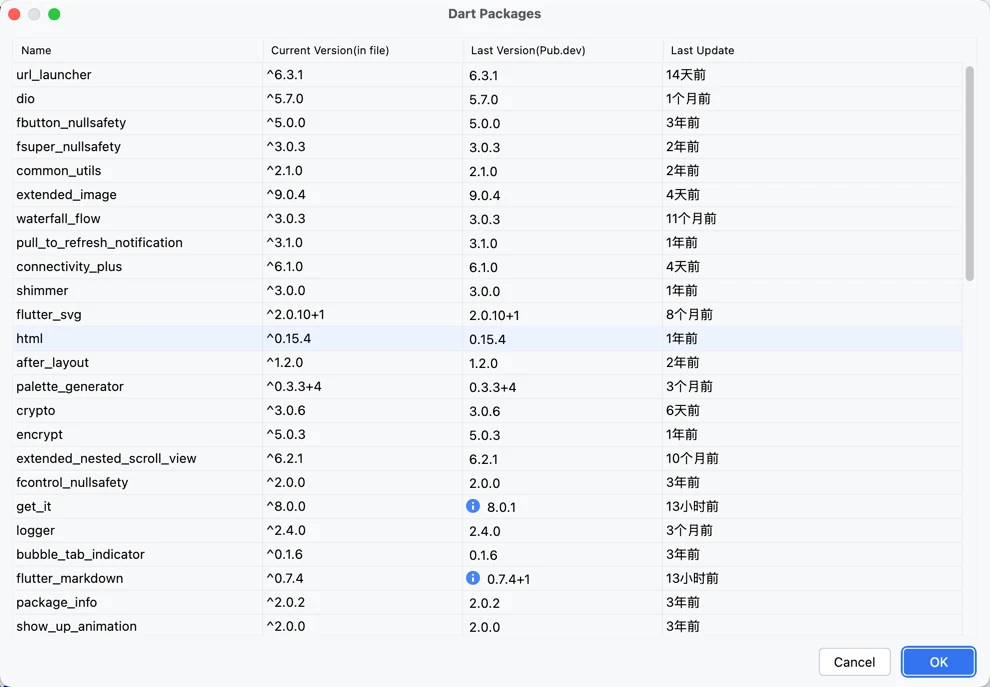The width and height of the screenshot is (990, 687).
Task: Sort packages by Last Update header
Action: pos(702,50)
